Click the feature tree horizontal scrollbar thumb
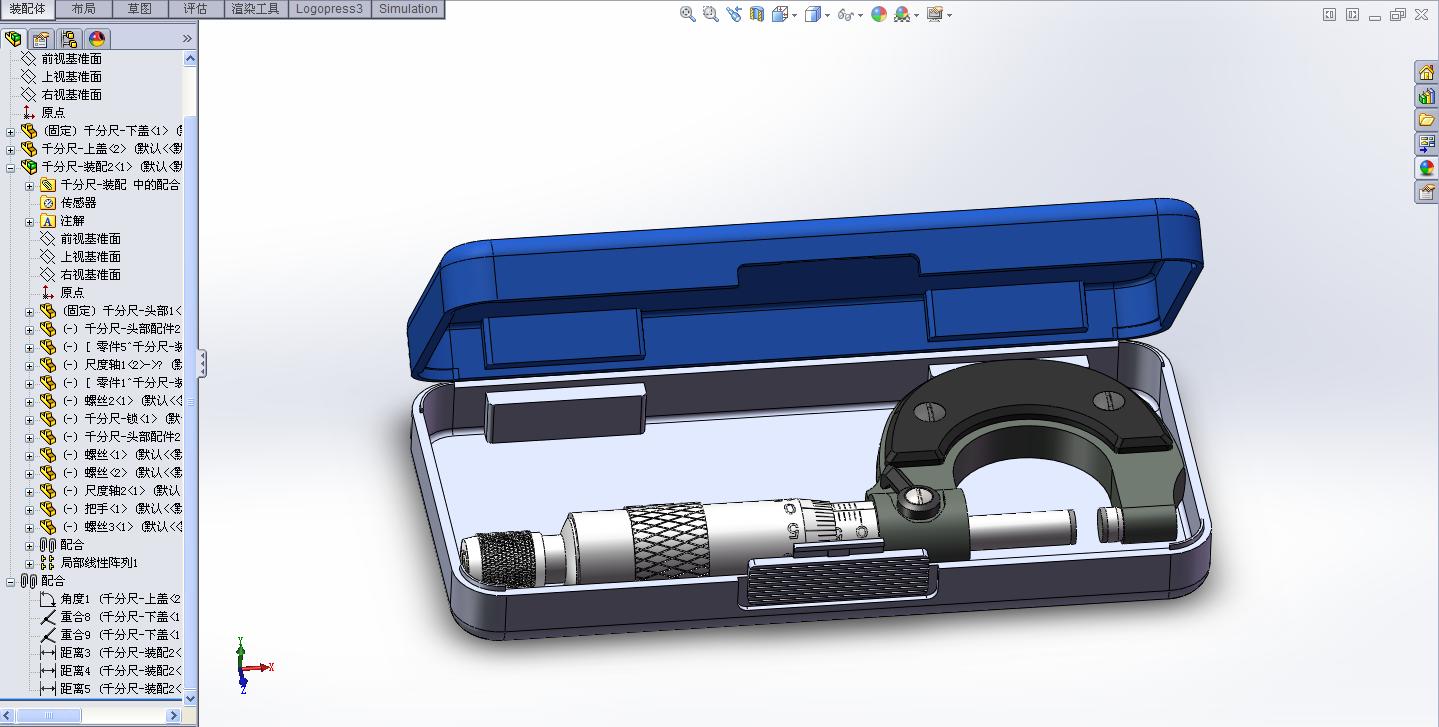1439x727 pixels. tap(49, 715)
